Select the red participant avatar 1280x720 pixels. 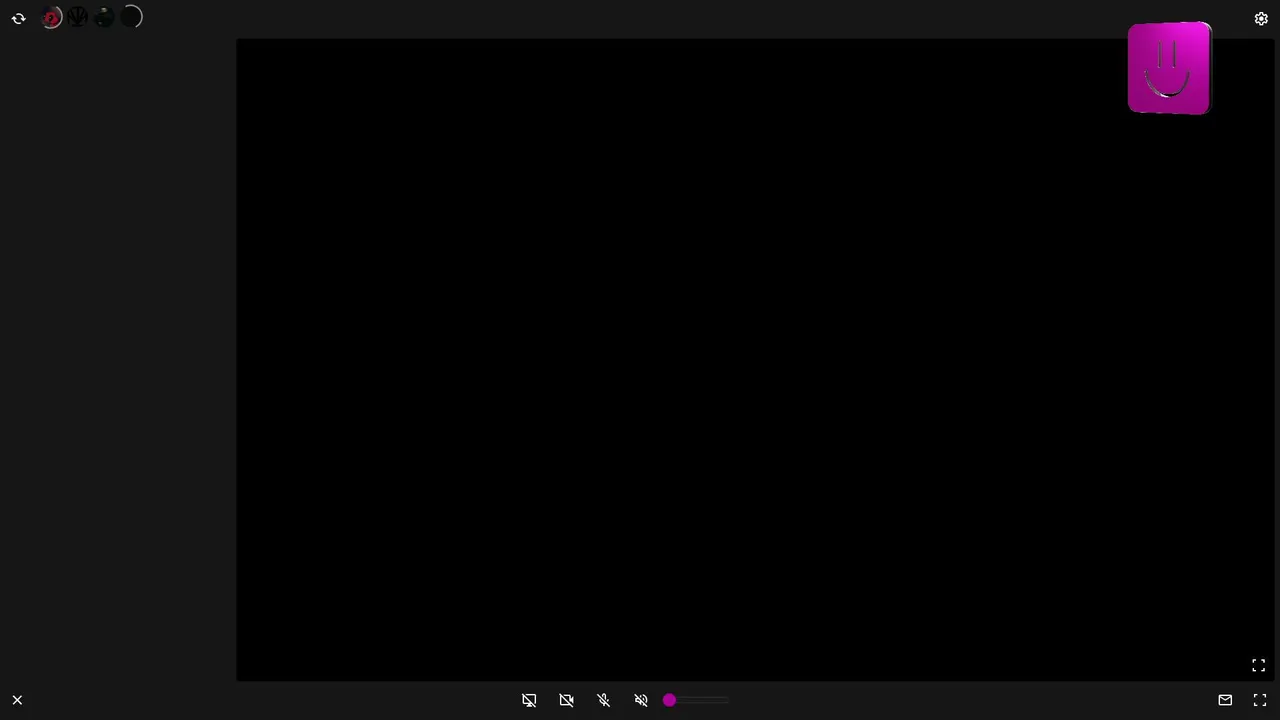(52, 17)
